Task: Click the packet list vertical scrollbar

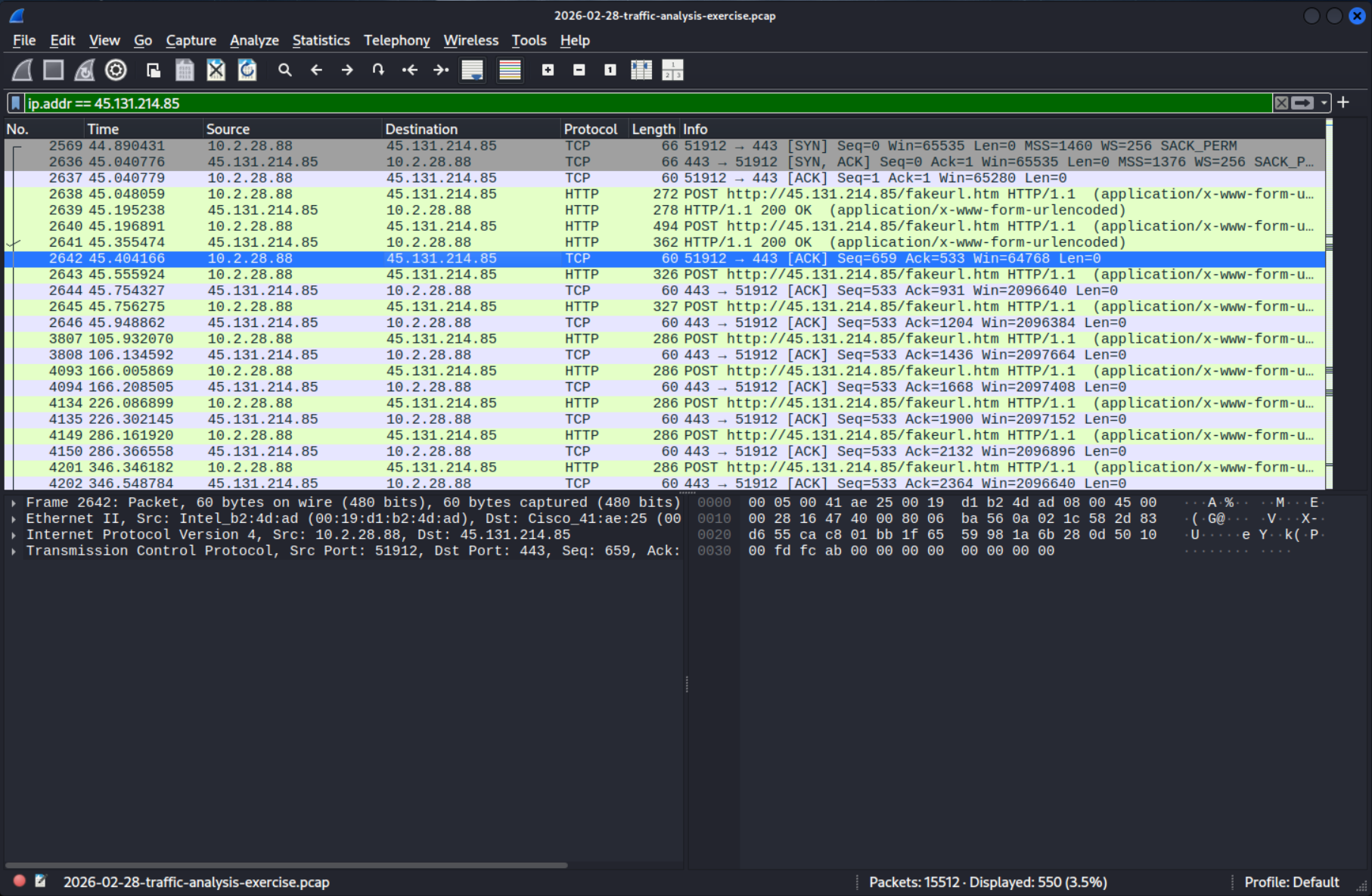Action: [1330, 304]
